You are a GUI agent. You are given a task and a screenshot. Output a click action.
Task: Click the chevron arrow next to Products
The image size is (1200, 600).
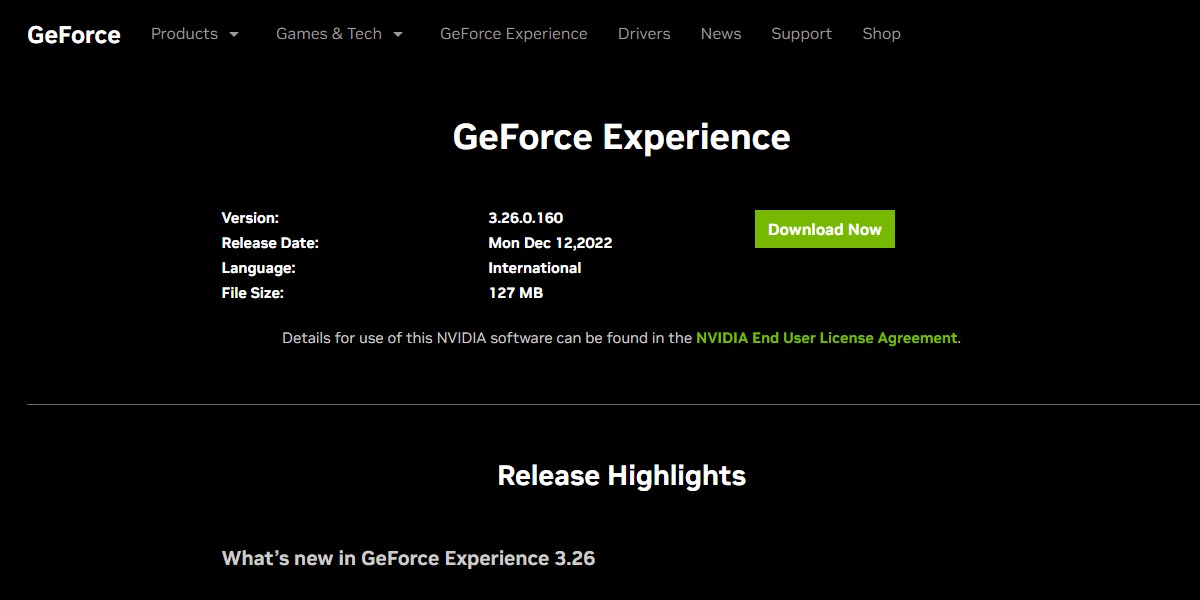coord(234,34)
